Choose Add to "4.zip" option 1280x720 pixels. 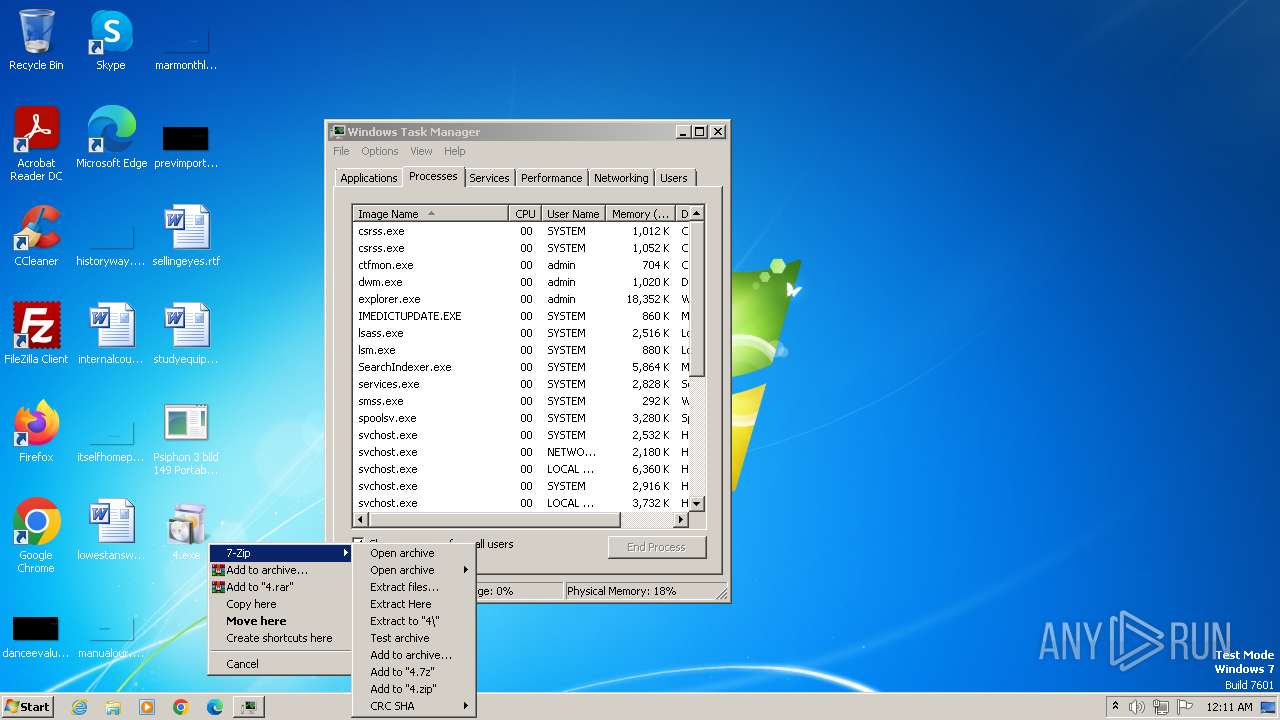tap(414, 689)
